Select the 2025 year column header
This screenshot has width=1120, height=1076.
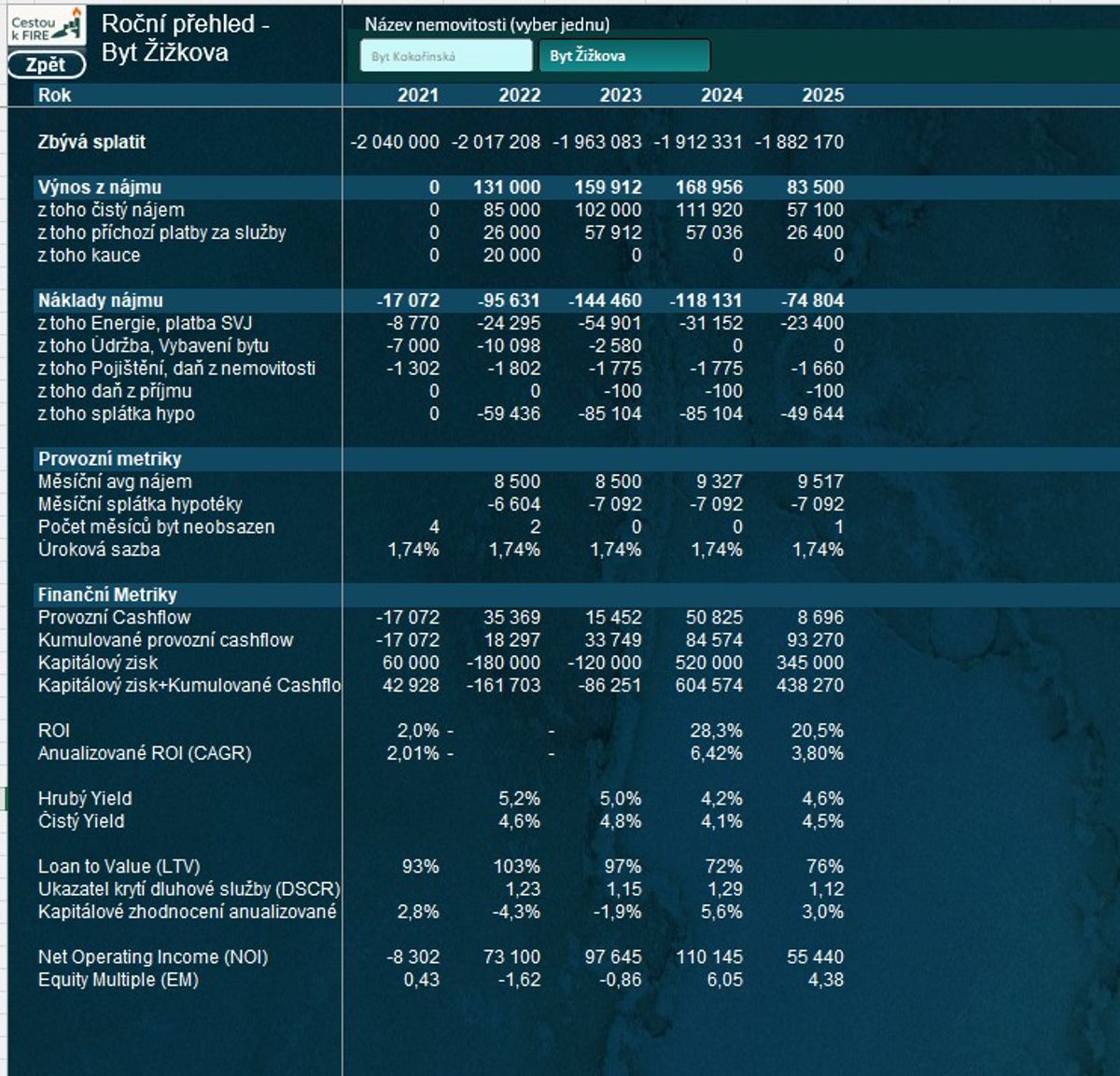(x=821, y=95)
